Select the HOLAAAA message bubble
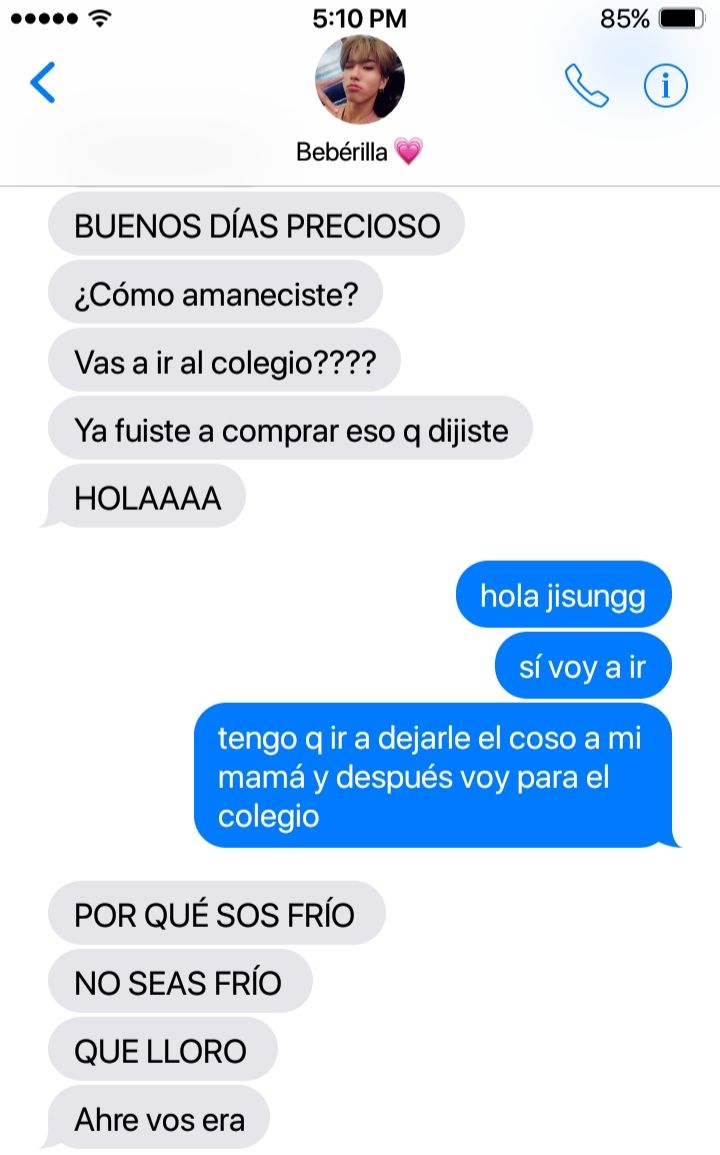Image resolution: width=720 pixels, height=1155 pixels. [145, 497]
